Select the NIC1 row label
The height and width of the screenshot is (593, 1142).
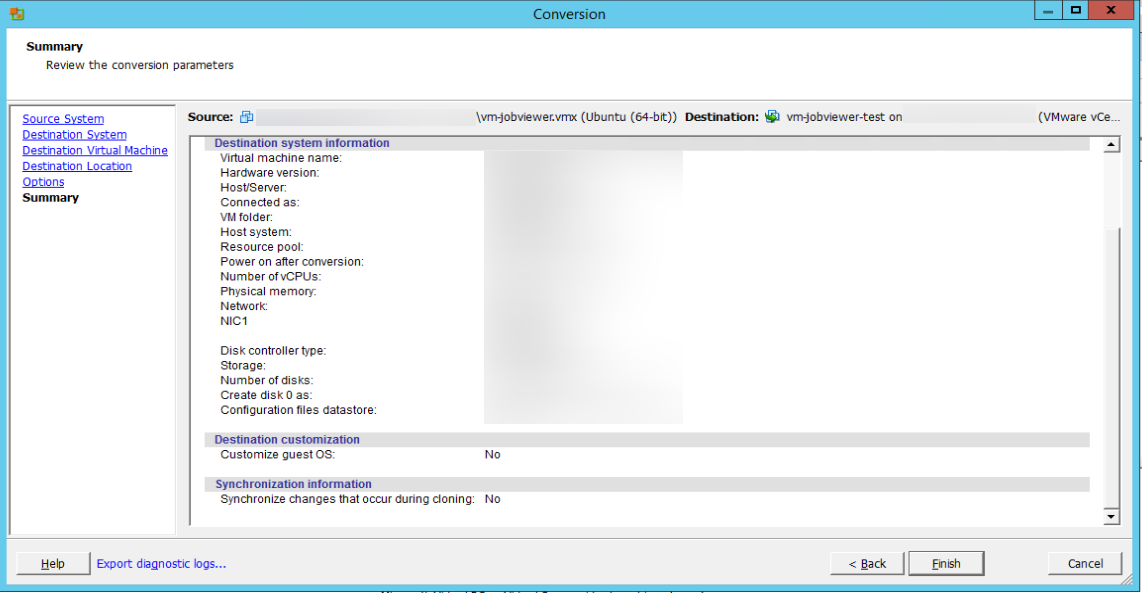(x=234, y=321)
